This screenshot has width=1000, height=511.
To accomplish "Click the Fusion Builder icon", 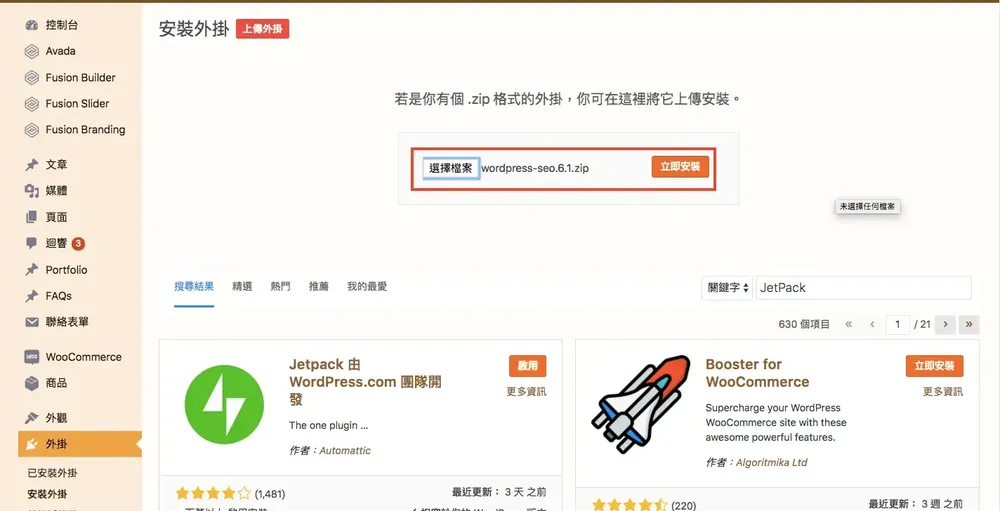I will (31, 78).
